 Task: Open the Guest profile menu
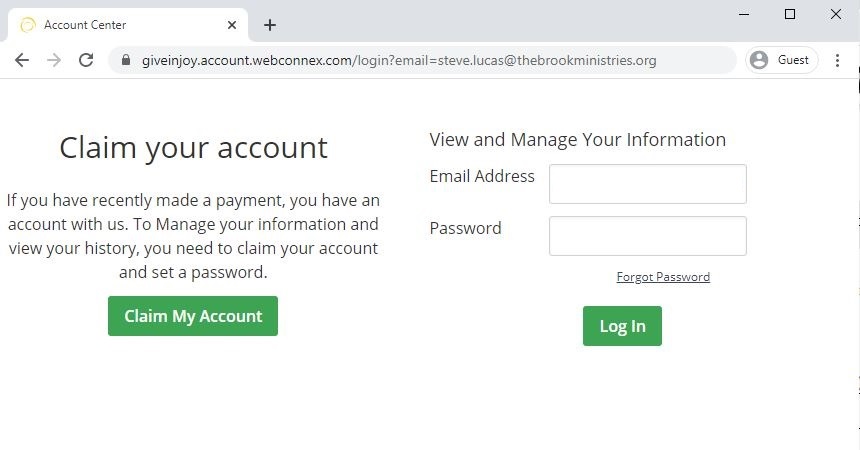tap(781, 60)
